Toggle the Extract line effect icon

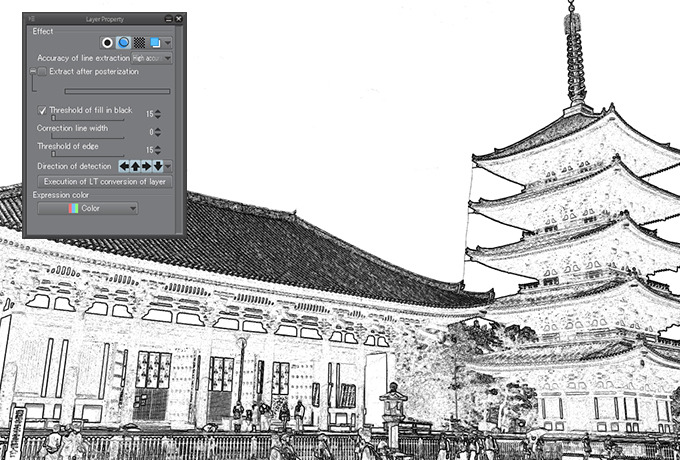click(x=124, y=42)
